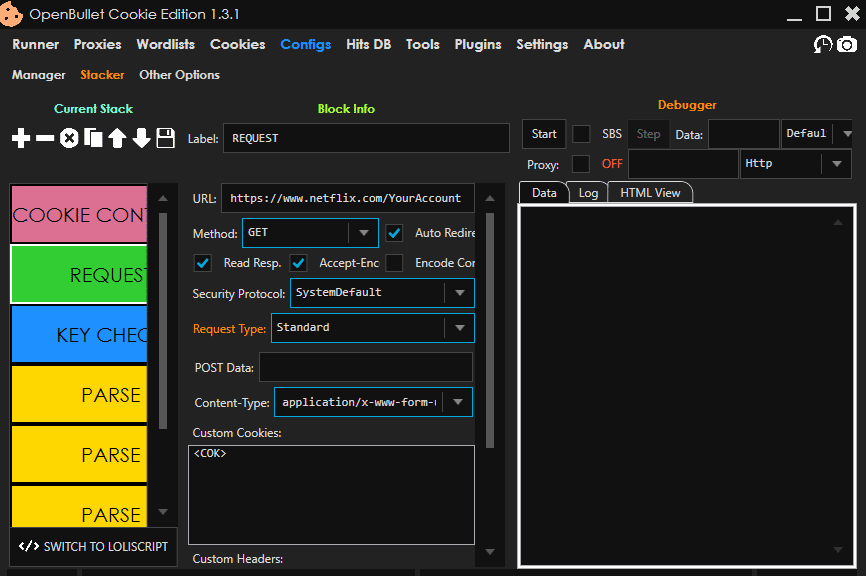Uncheck the Read Resp. checkbox
The image size is (866, 576).
coord(203,263)
